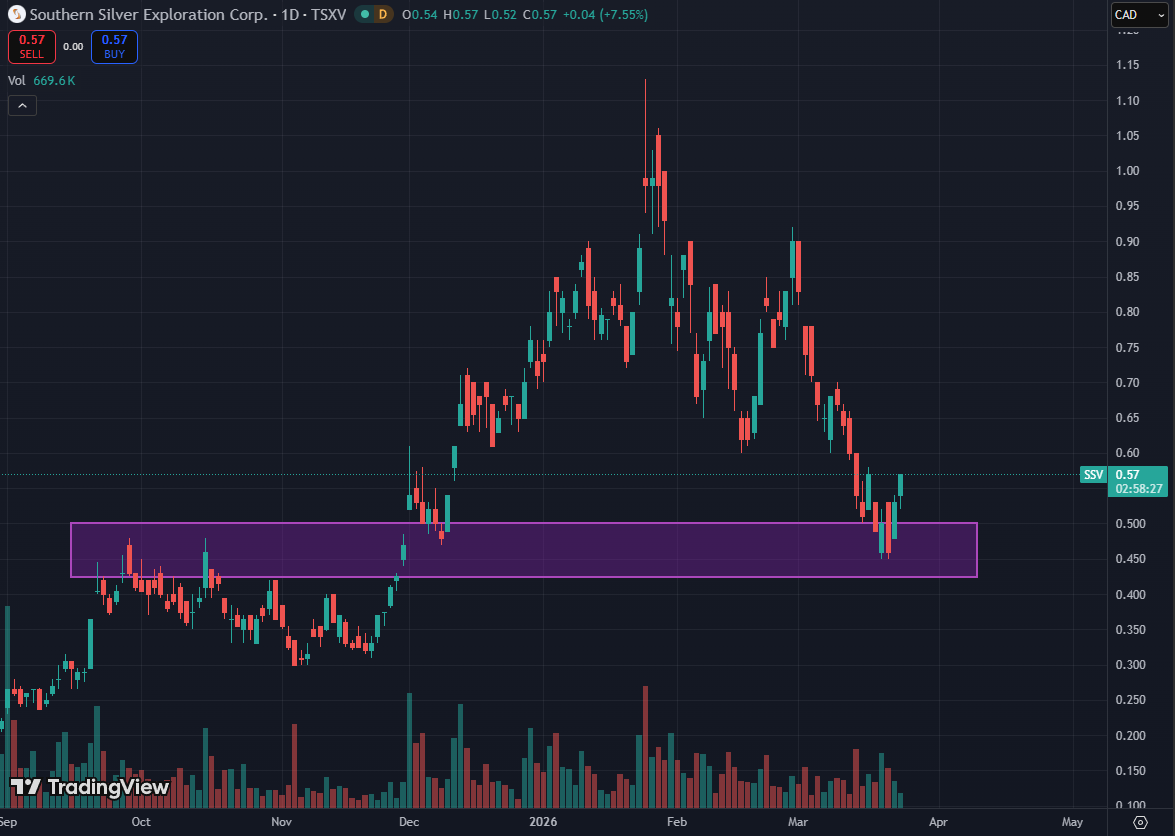Image resolution: width=1175 pixels, height=836 pixels.
Task: Click the 0.00 spread value
Action: click(73, 46)
